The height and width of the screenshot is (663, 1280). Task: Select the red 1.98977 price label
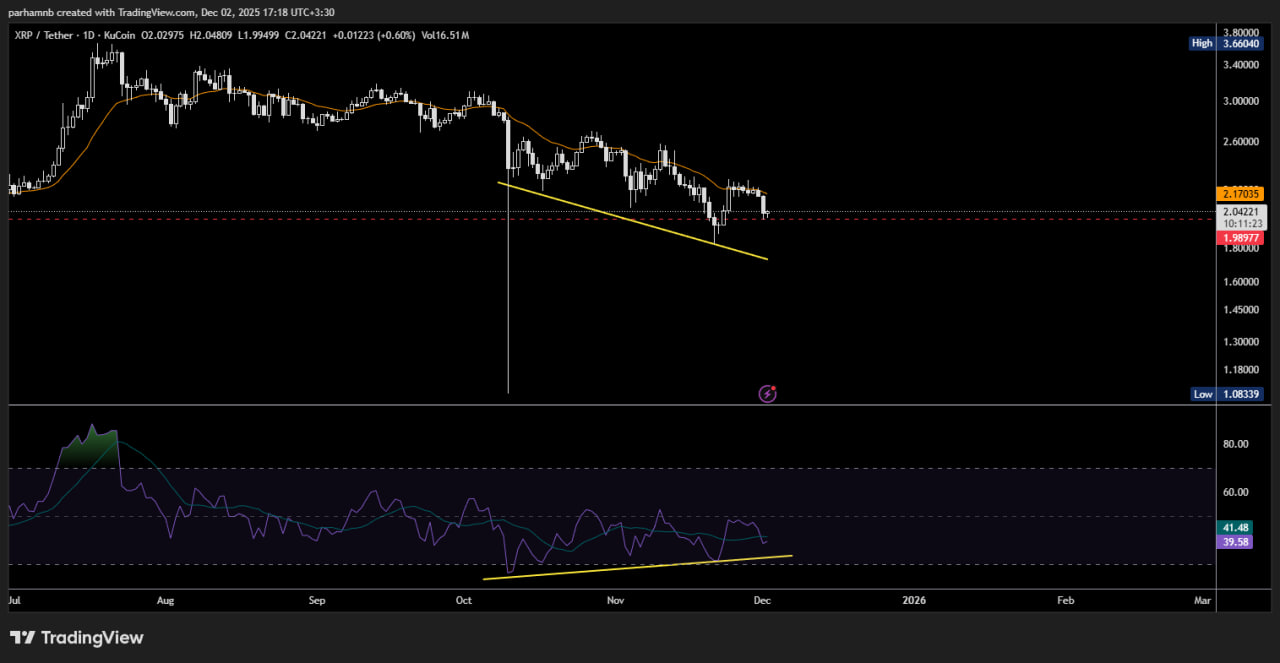[1242, 238]
